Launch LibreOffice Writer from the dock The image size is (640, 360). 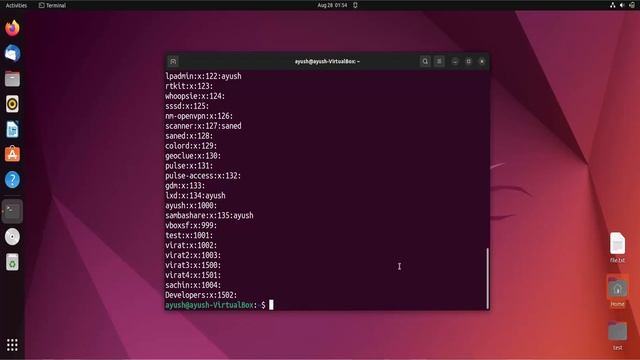pos(12,129)
